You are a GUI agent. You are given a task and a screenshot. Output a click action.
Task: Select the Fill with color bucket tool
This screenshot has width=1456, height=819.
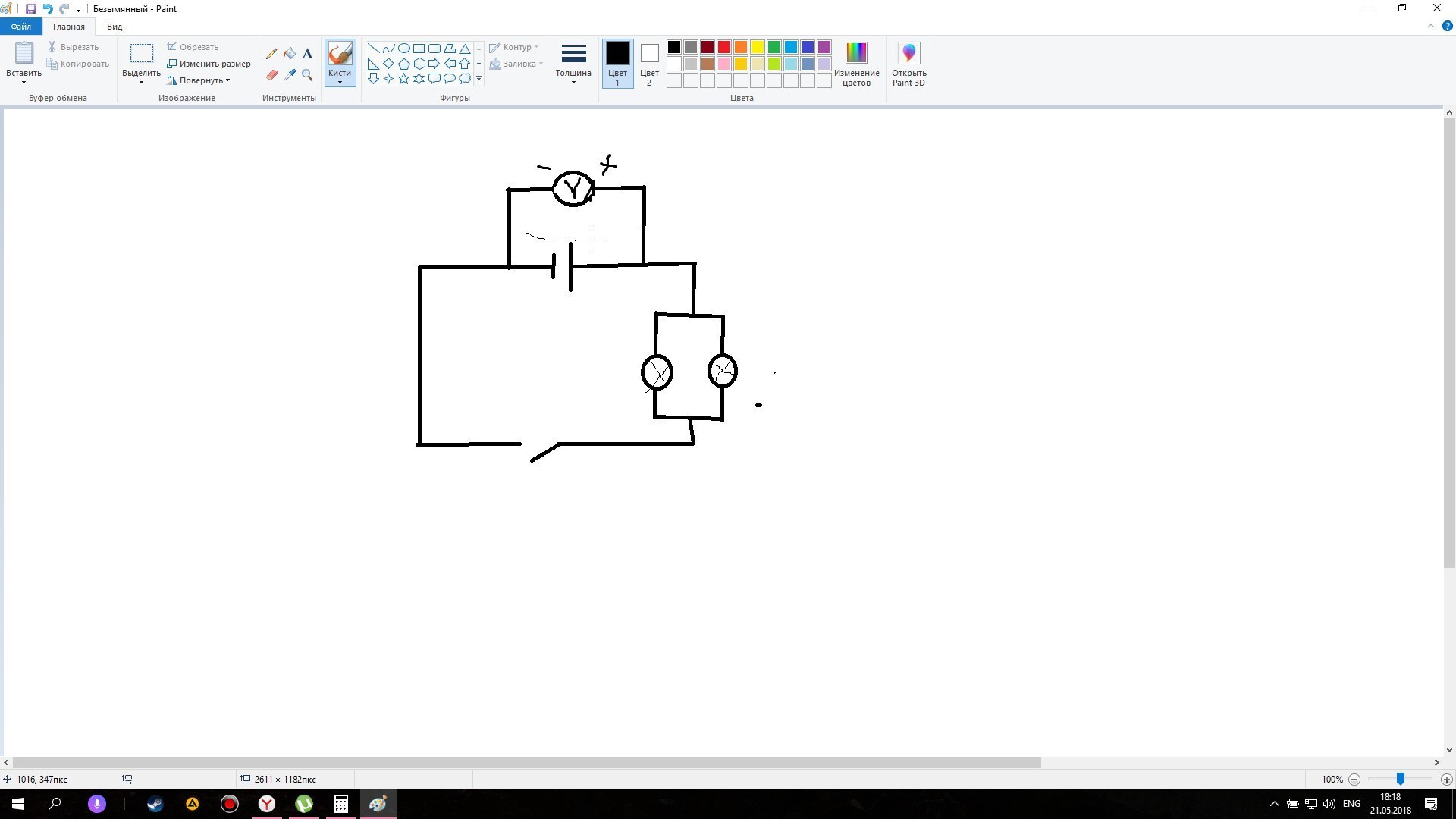coord(290,54)
